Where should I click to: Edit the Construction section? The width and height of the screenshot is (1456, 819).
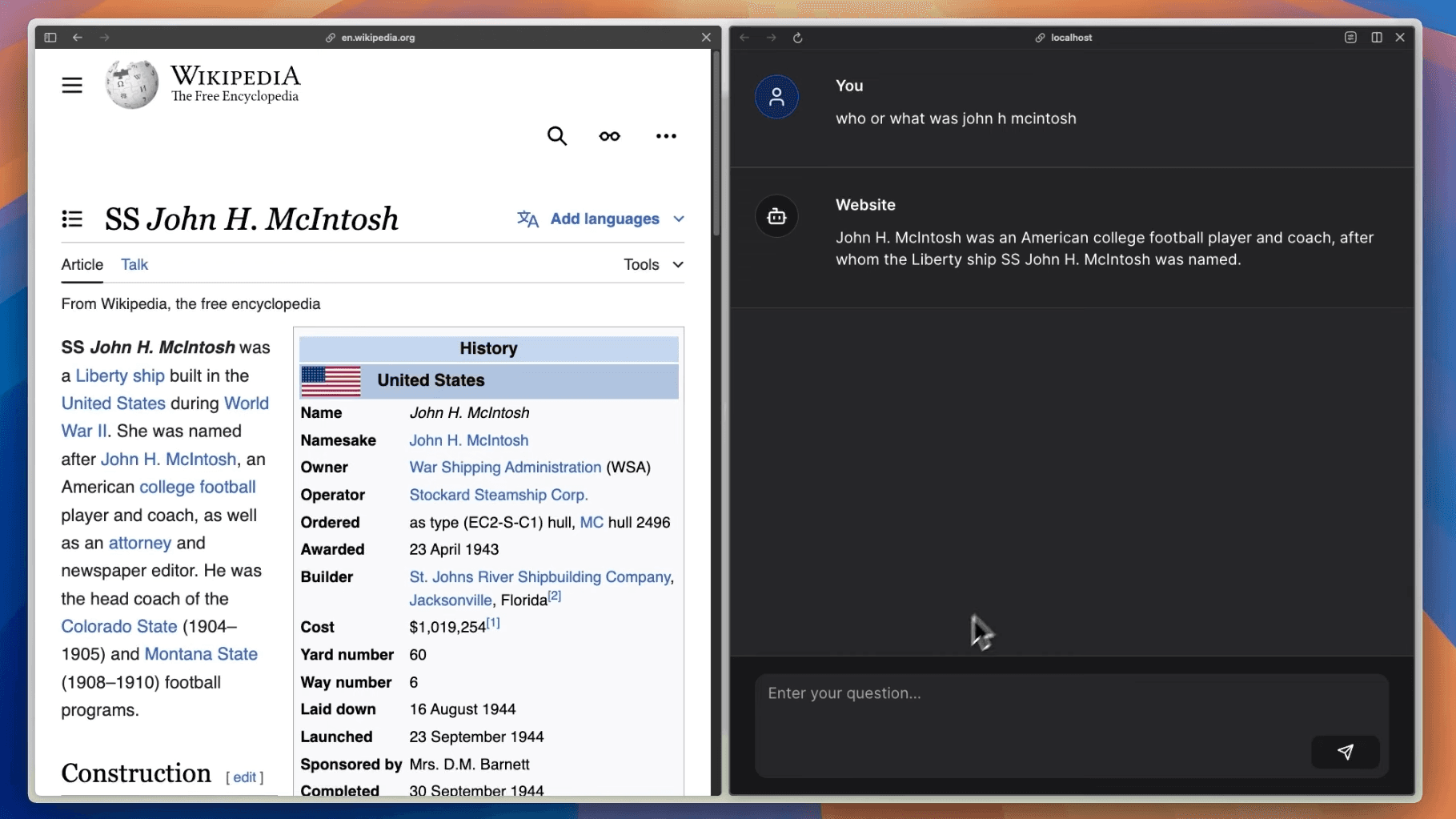[x=245, y=777]
